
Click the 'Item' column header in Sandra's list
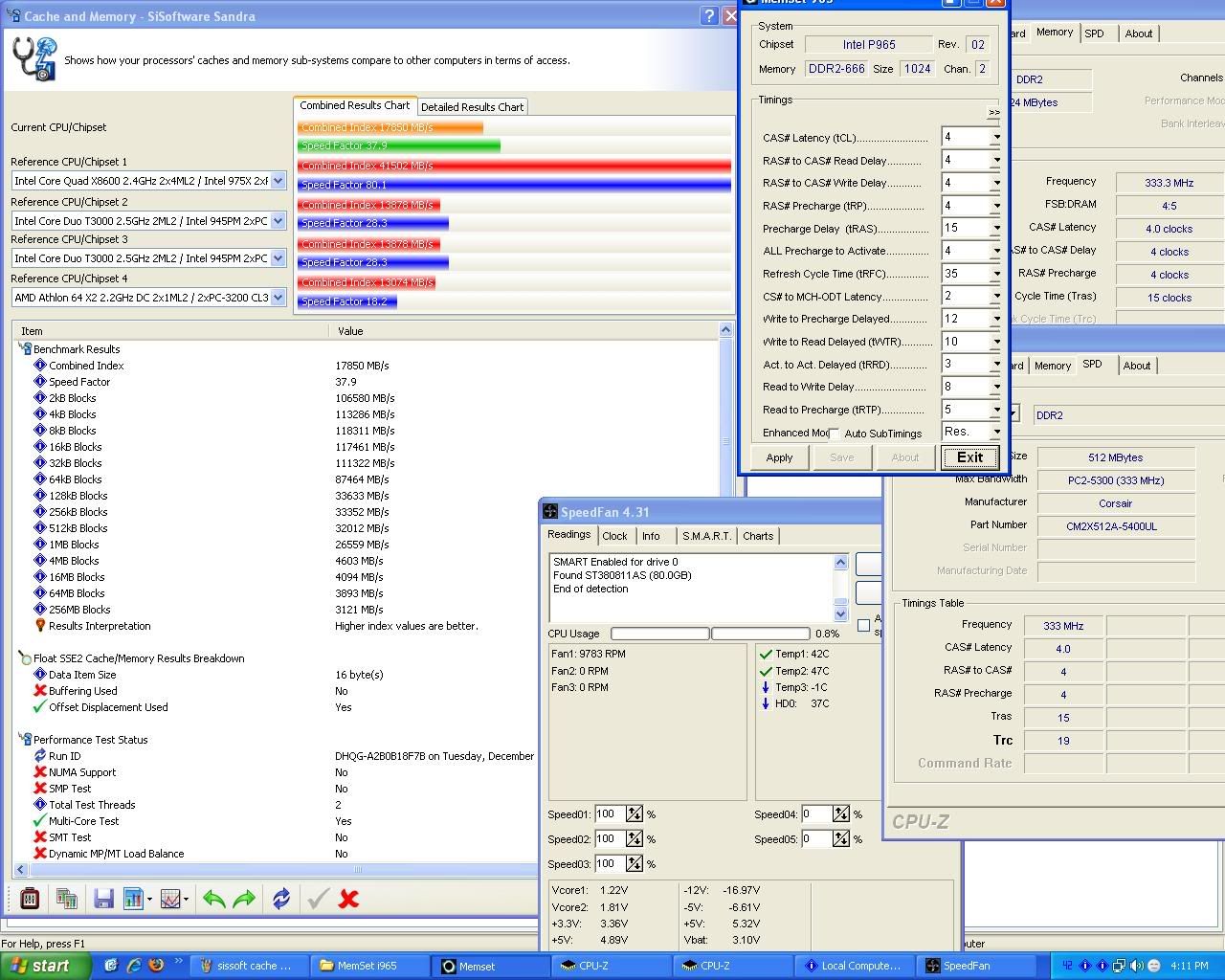(170, 331)
